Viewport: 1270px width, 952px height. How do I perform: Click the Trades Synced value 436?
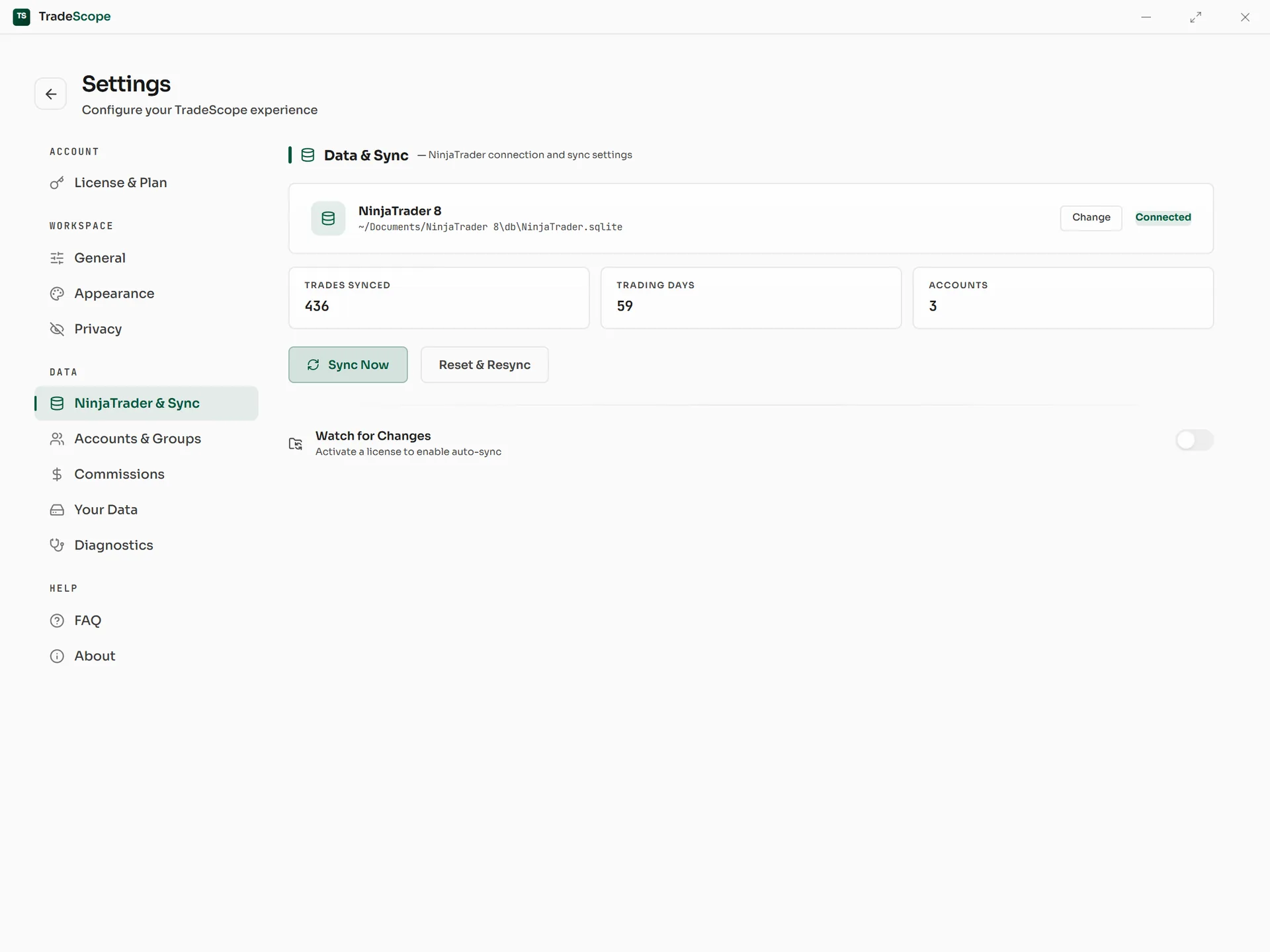point(317,306)
